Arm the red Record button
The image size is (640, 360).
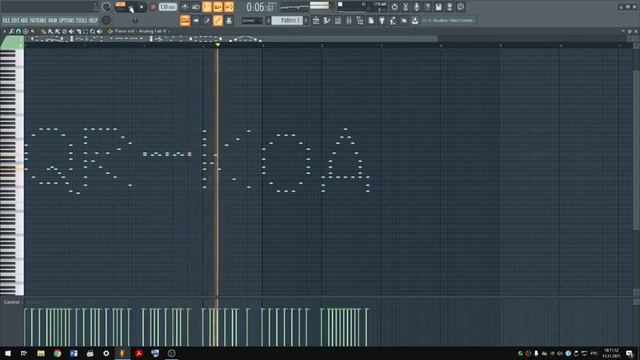coord(153,7)
